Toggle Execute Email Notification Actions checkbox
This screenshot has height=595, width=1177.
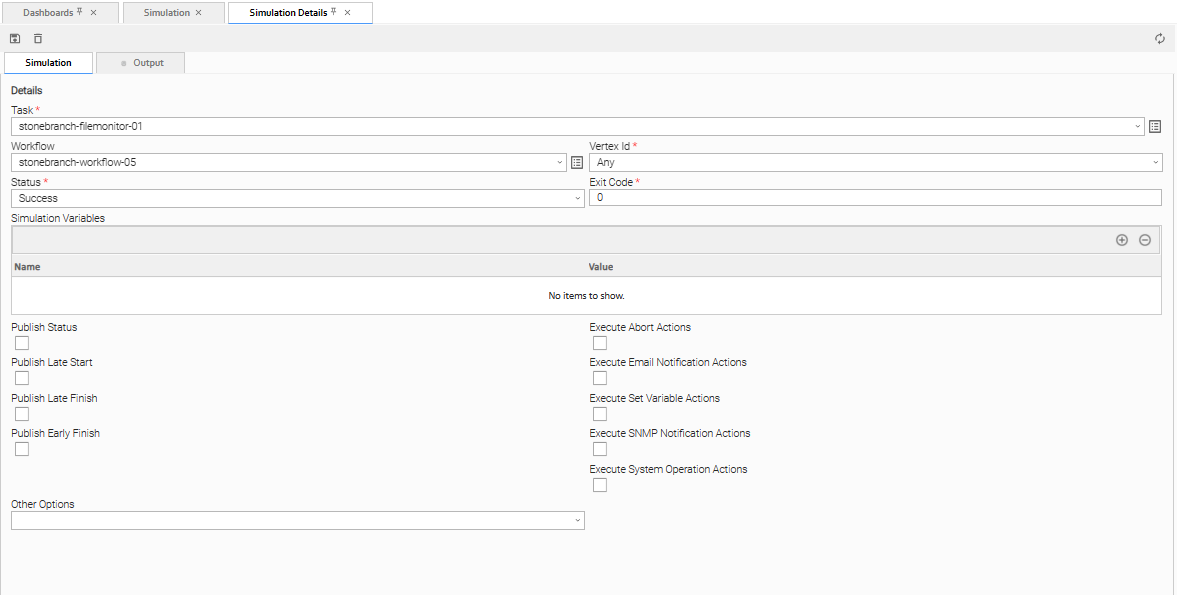[x=600, y=378]
